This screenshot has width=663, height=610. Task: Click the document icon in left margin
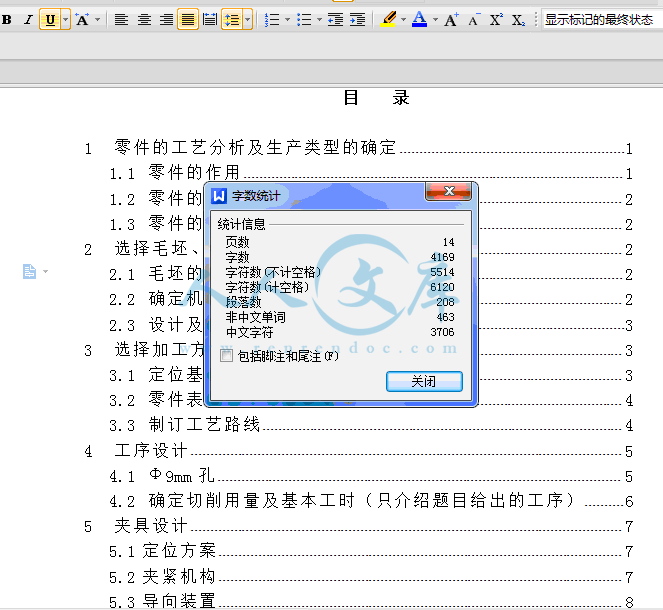29,271
